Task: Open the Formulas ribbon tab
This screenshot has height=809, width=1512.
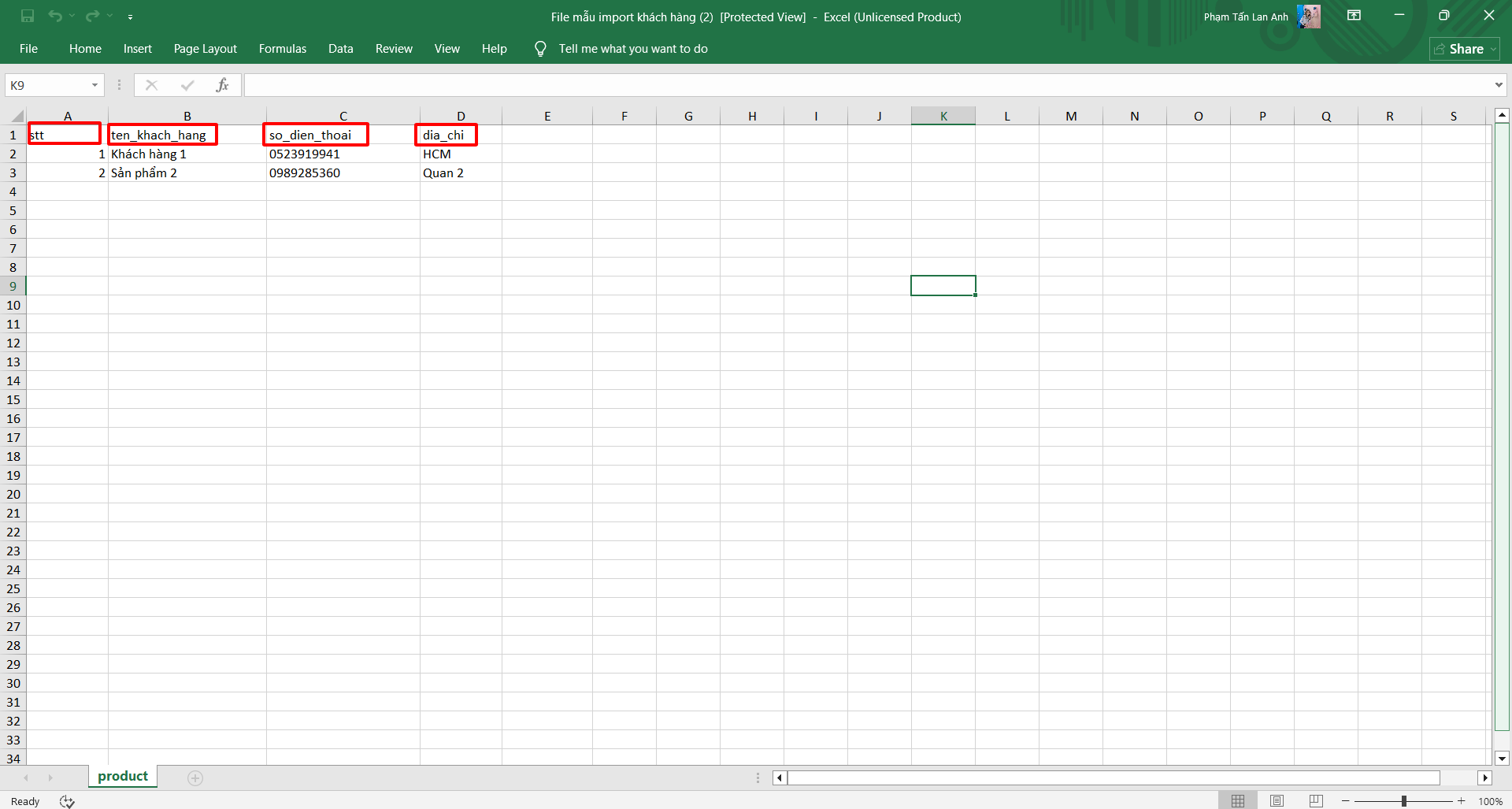Action: [x=282, y=49]
